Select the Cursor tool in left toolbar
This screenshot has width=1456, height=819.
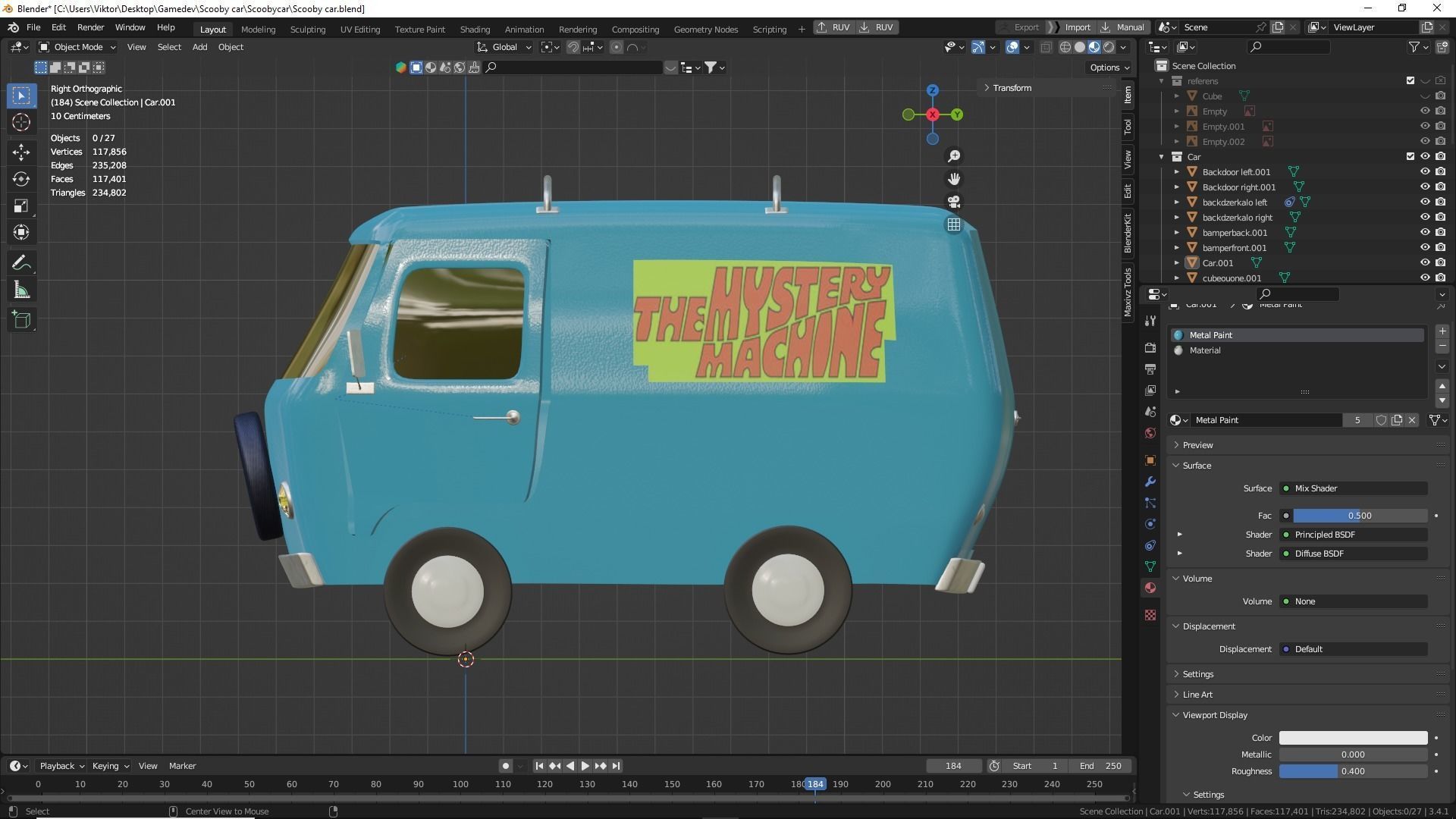coord(21,122)
